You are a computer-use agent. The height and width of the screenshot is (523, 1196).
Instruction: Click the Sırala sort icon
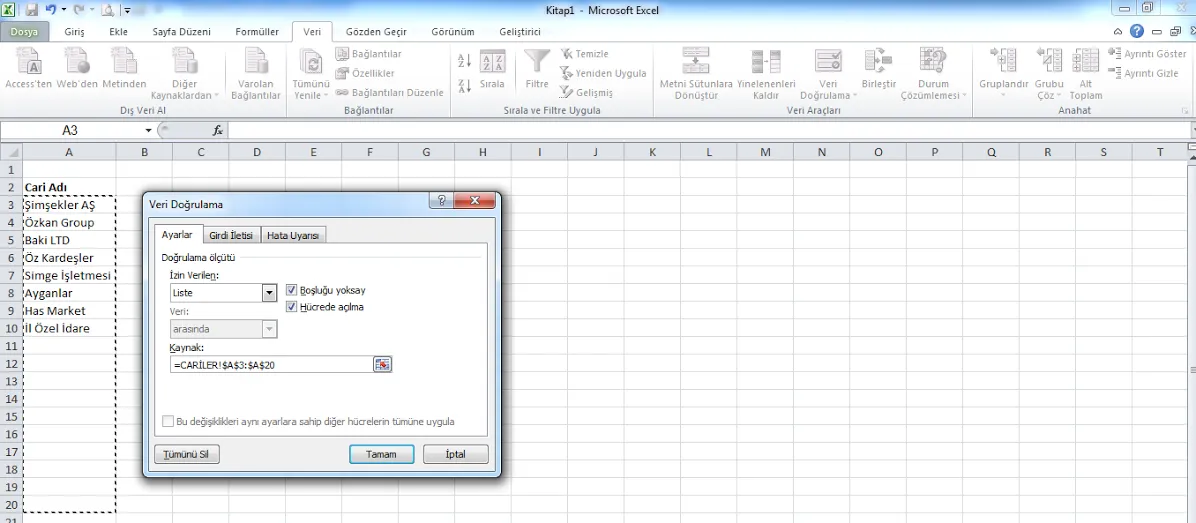(492, 64)
